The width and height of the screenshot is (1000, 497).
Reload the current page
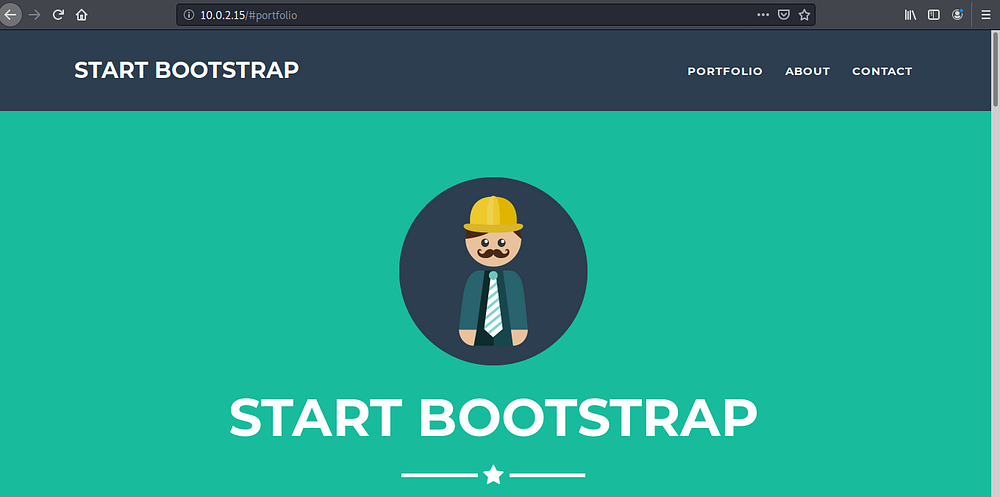click(x=59, y=15)
